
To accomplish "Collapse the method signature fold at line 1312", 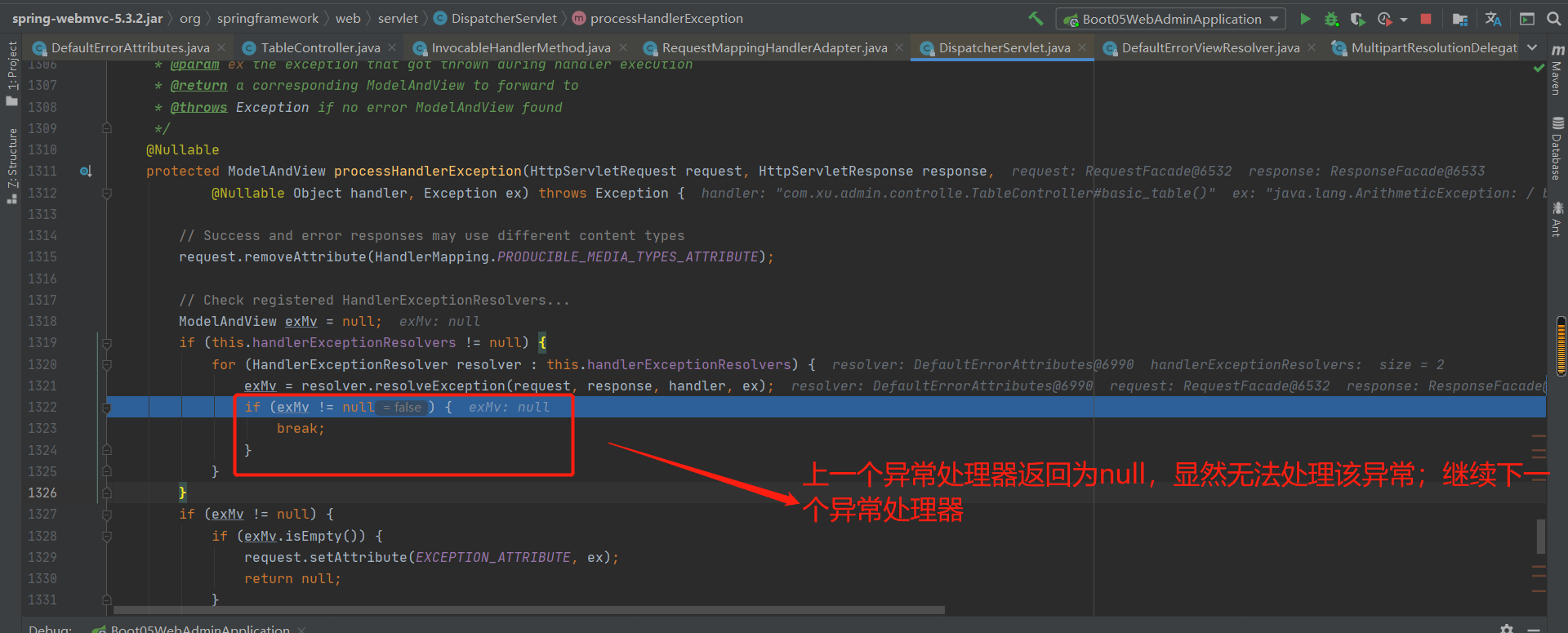I will click(107, 194).
